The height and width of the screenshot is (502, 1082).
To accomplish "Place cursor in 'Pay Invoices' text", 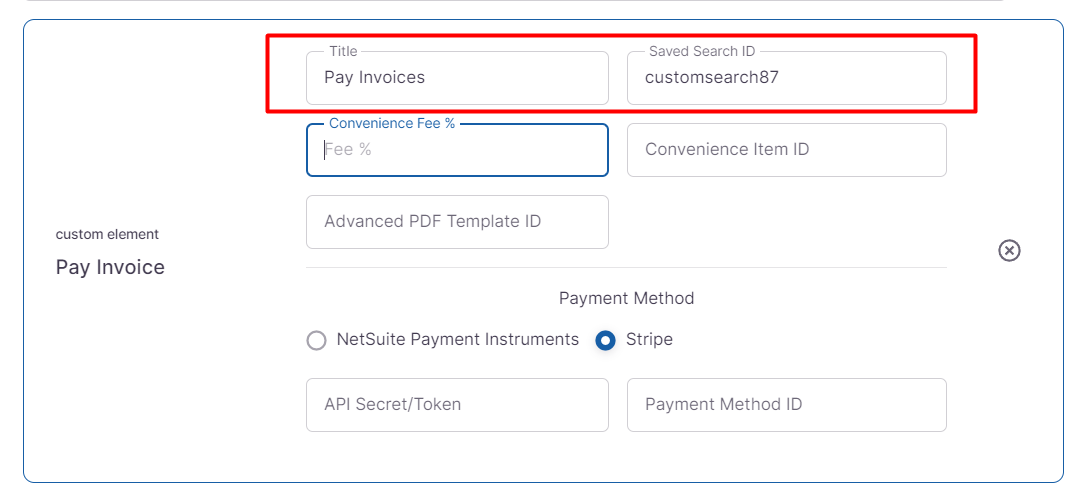I will click(374, 77).
